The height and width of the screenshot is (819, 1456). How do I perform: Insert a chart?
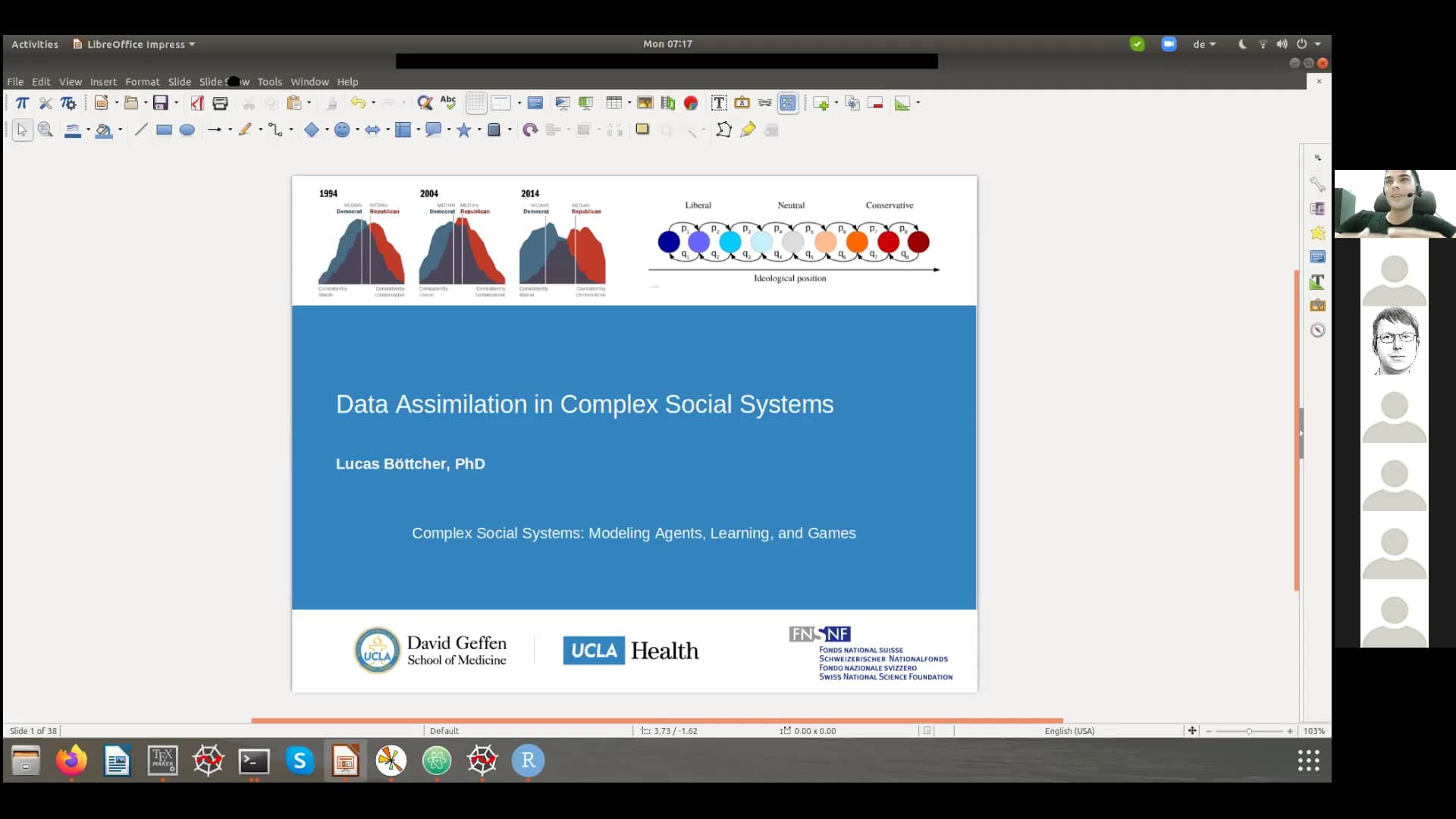pyautogui.click(x=691, y=103)
